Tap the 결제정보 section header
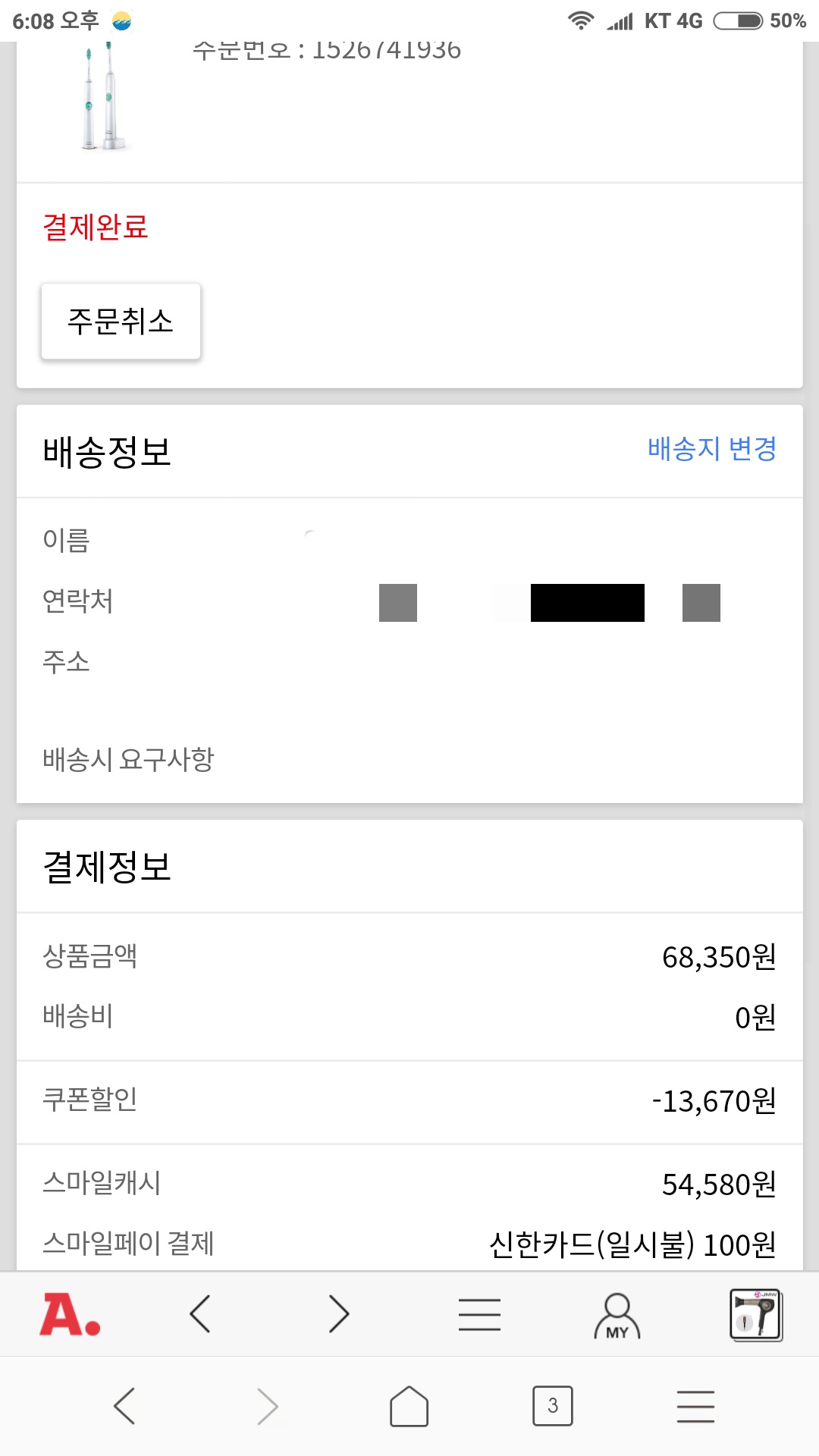This screenshot has height=1456, width=819. point(107,867)
